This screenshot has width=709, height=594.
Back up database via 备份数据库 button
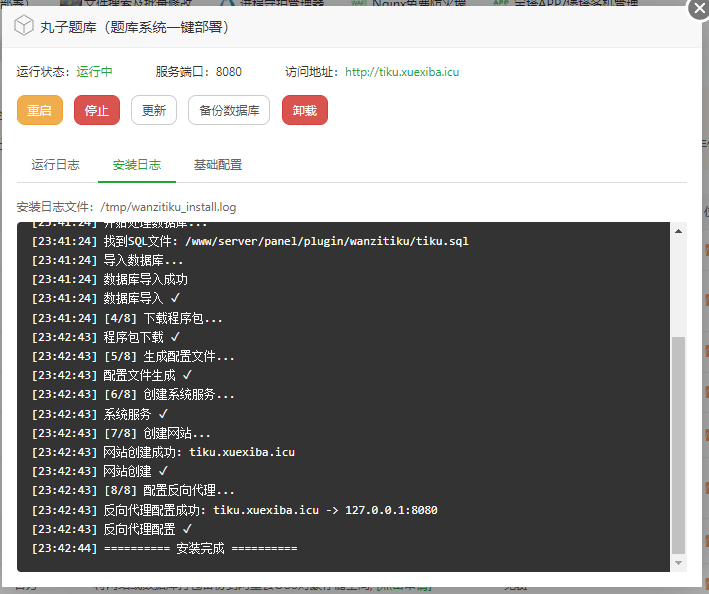coord(229,110)
